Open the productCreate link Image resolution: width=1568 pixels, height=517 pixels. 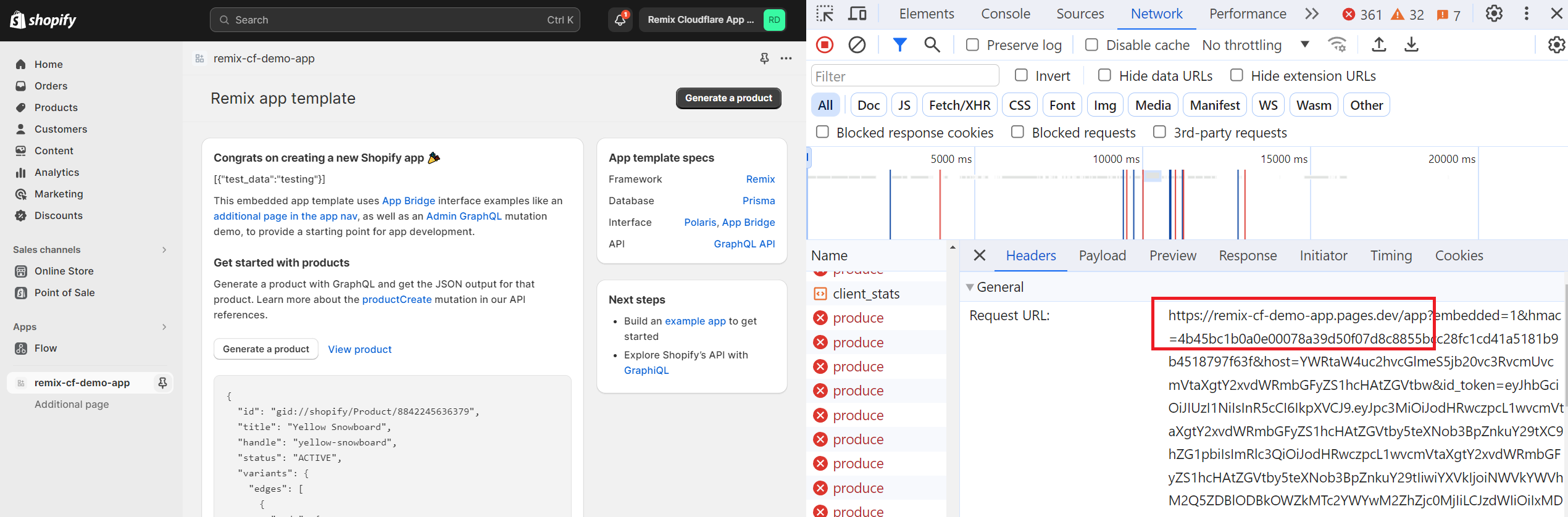(x=397, y=299)
